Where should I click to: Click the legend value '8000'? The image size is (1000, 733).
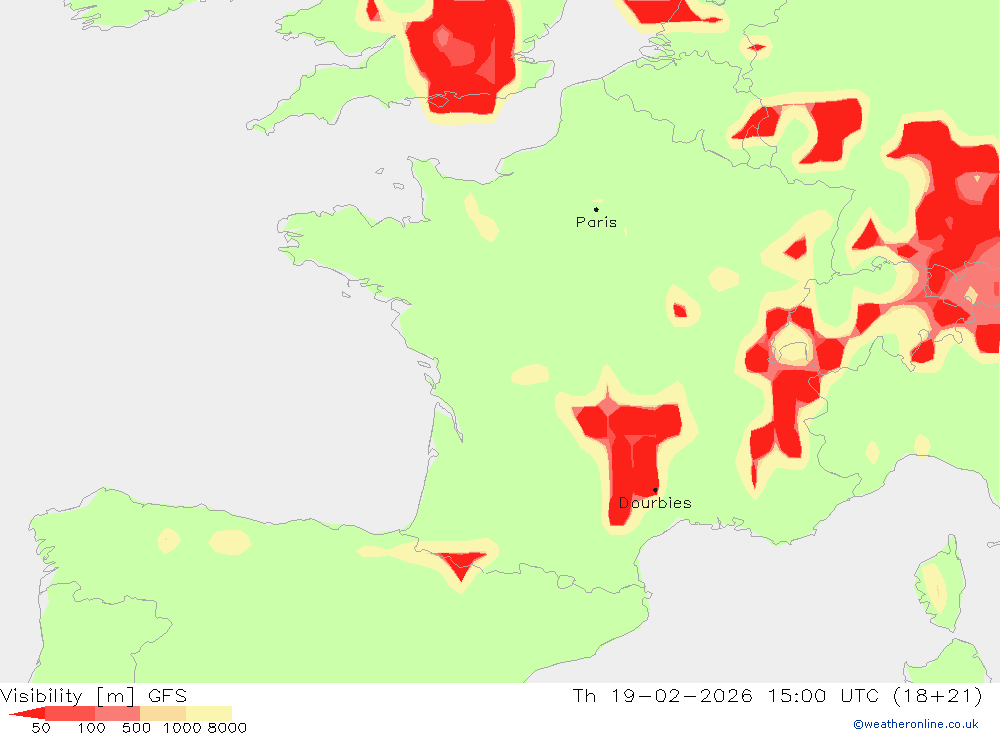tap(227, 728)
